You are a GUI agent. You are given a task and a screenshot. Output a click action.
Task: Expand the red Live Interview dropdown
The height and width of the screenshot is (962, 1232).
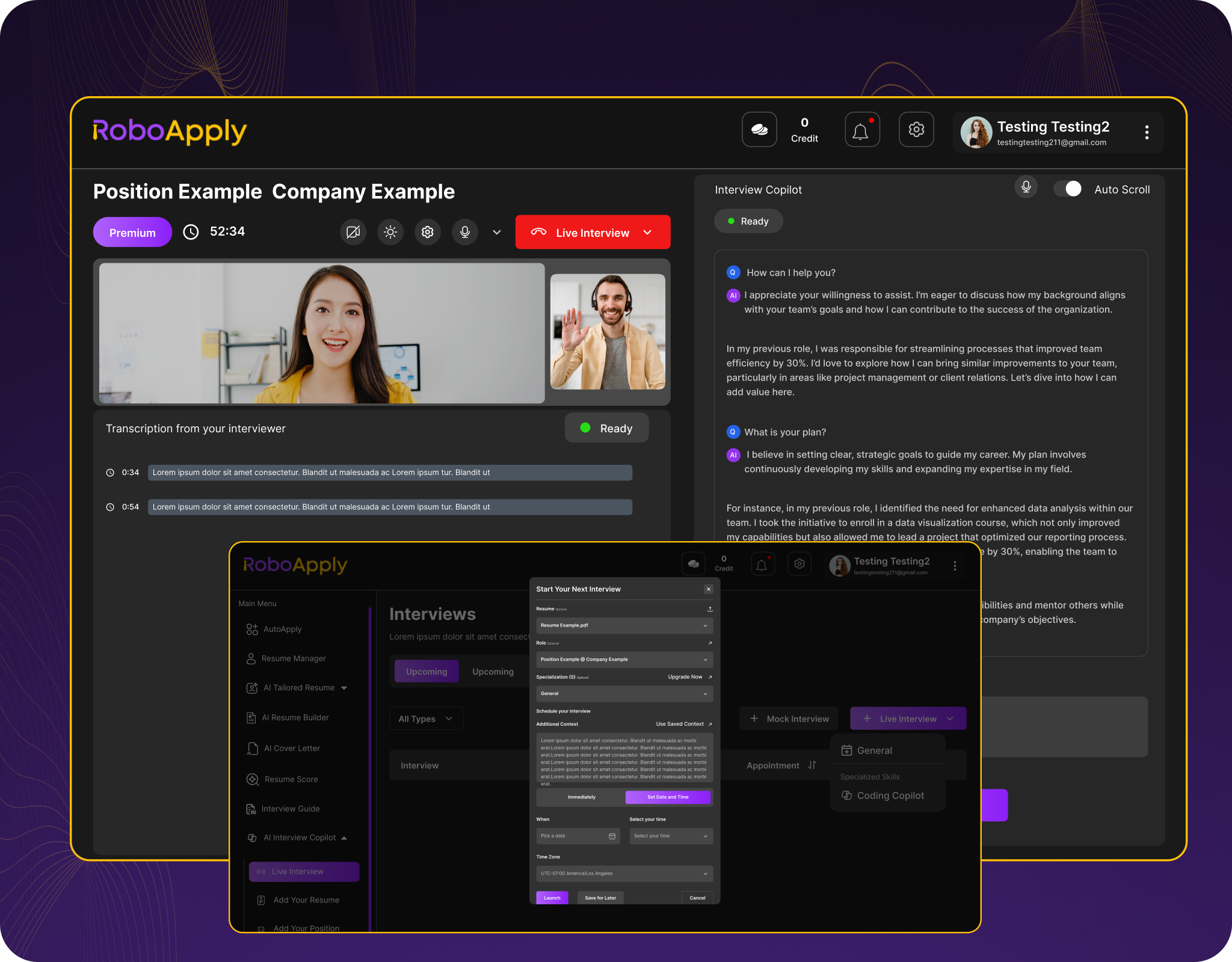(648, 233)
